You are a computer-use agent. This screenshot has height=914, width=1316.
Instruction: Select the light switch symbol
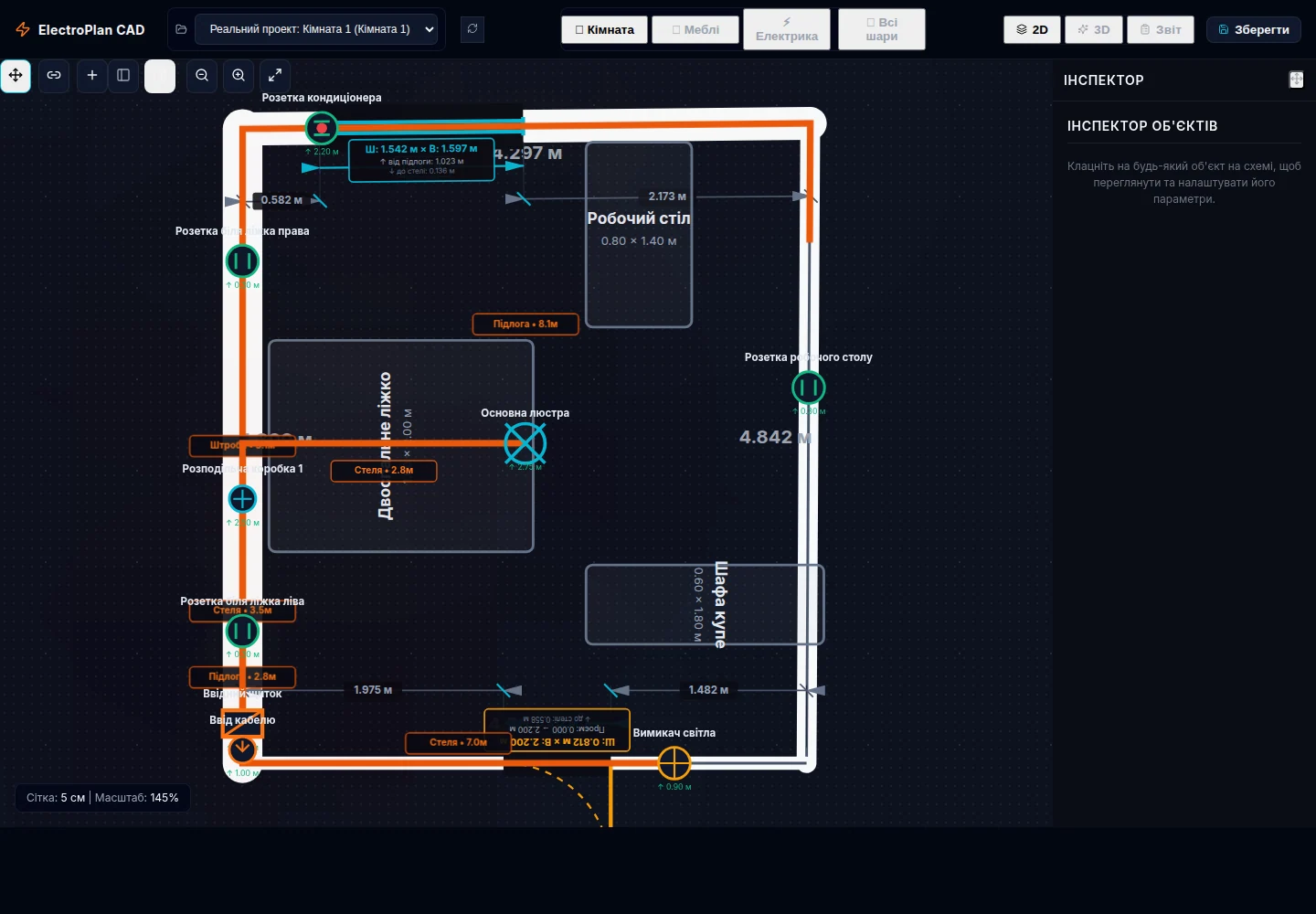tap(674, 762)
